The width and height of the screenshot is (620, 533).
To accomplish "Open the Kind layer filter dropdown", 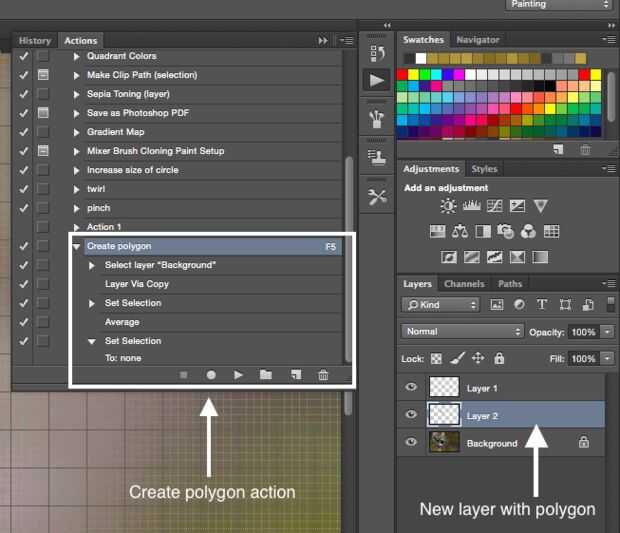I will (x=440, y=304).
